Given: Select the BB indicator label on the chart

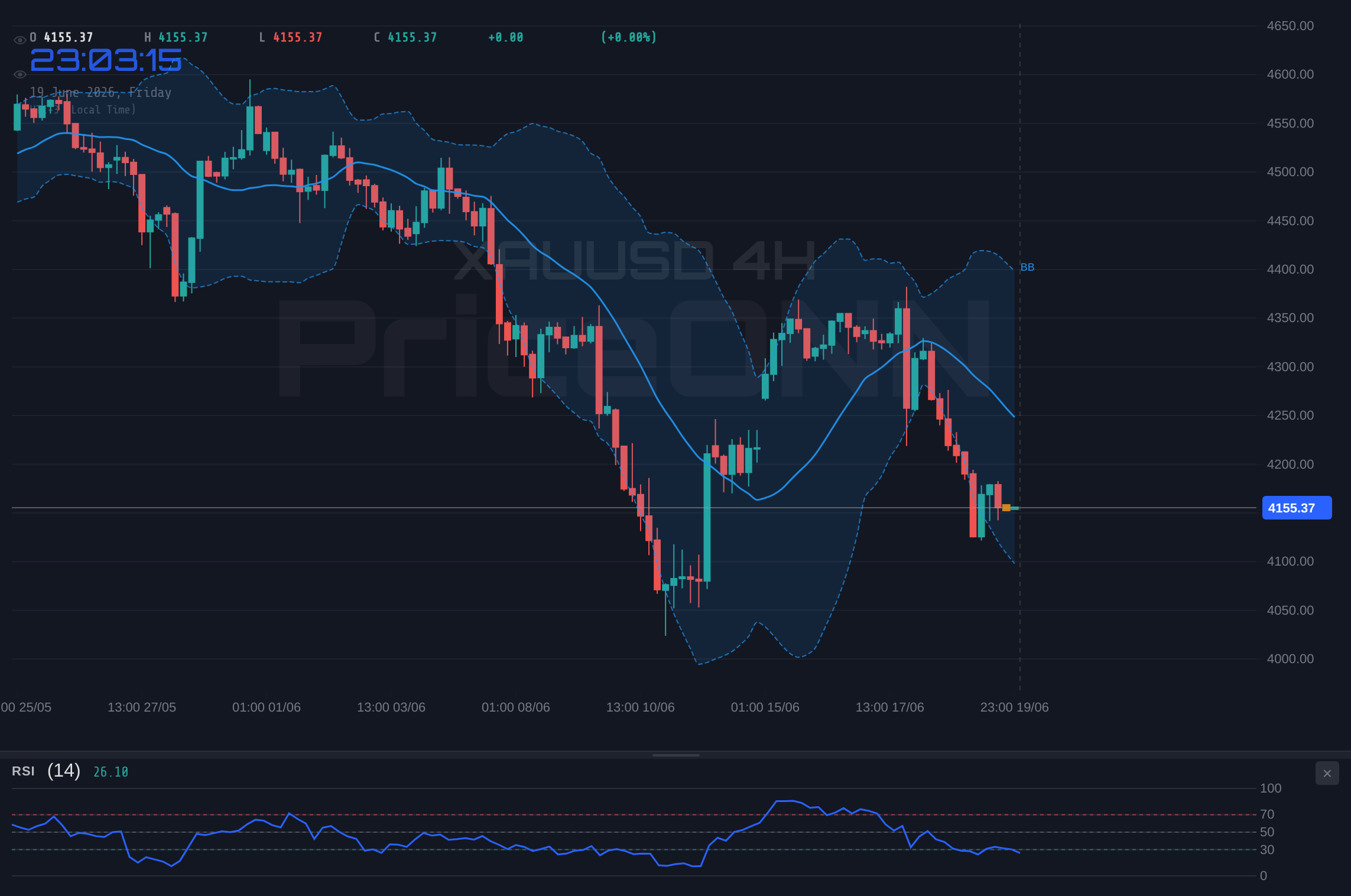Looking at the screenshot, I should pyautogui.click(x=1027, y=267).
